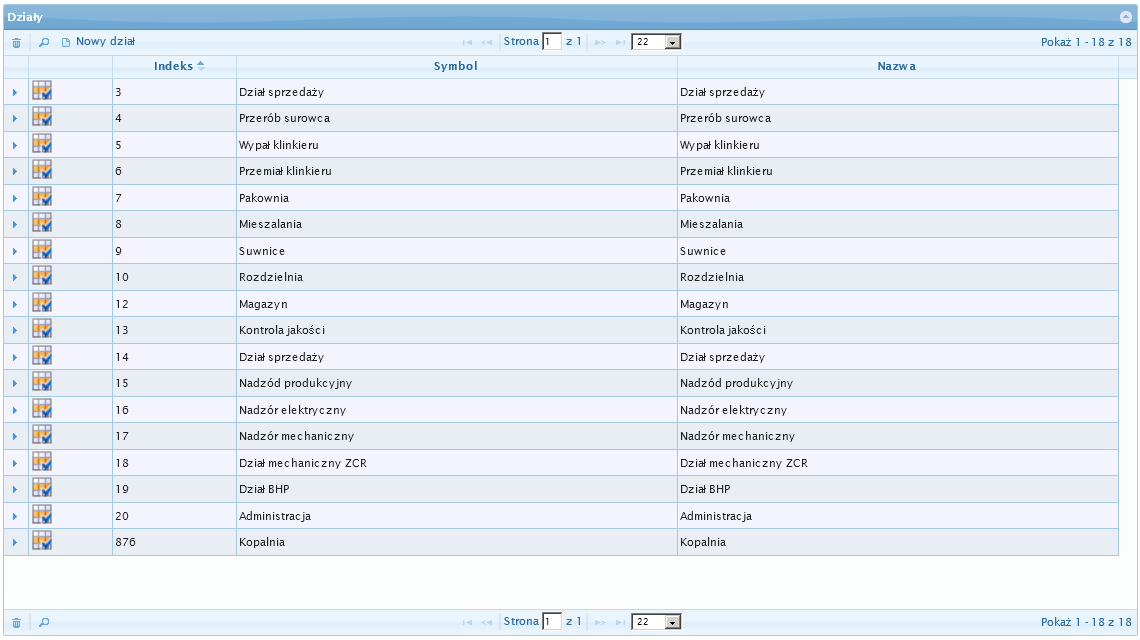Expand the Przerób surowca row
The image size is (1140, 640).
tap(15, 119)
